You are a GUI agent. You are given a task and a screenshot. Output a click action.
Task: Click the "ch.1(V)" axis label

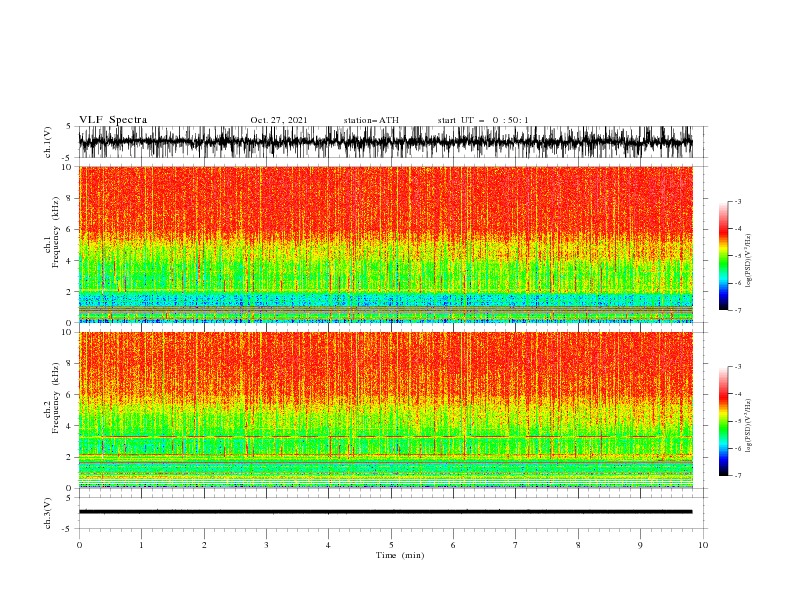(x=48, y=142)
